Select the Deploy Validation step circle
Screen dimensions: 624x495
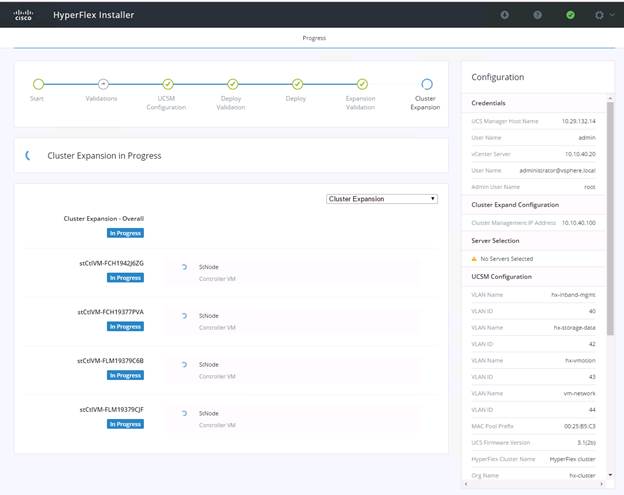tap(233, 84)
